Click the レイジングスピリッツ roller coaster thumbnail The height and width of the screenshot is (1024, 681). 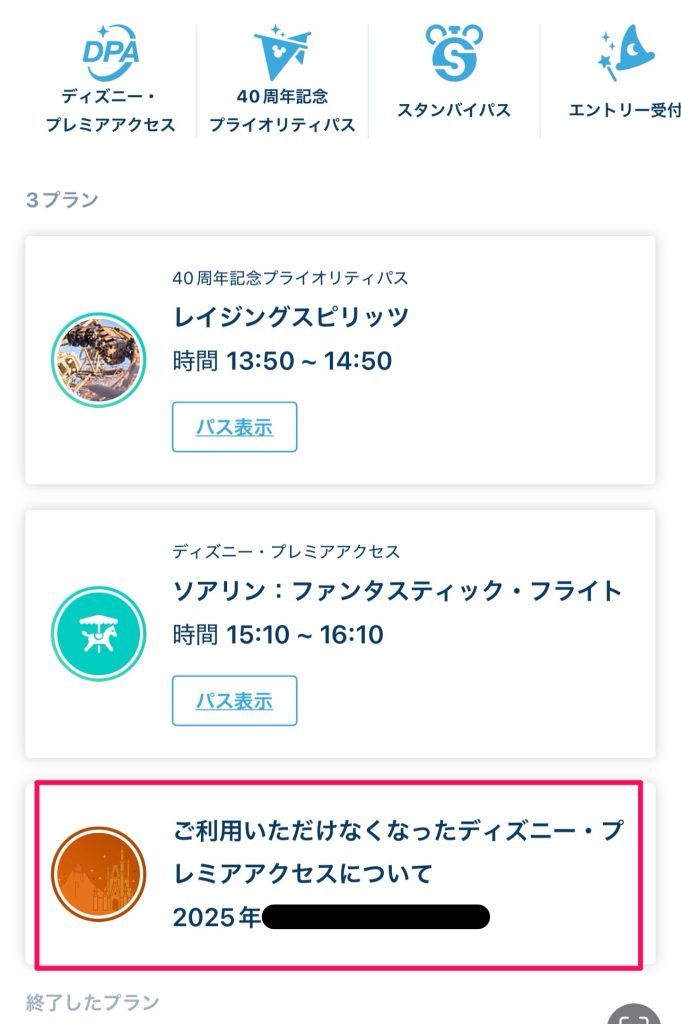click(99, 360)
